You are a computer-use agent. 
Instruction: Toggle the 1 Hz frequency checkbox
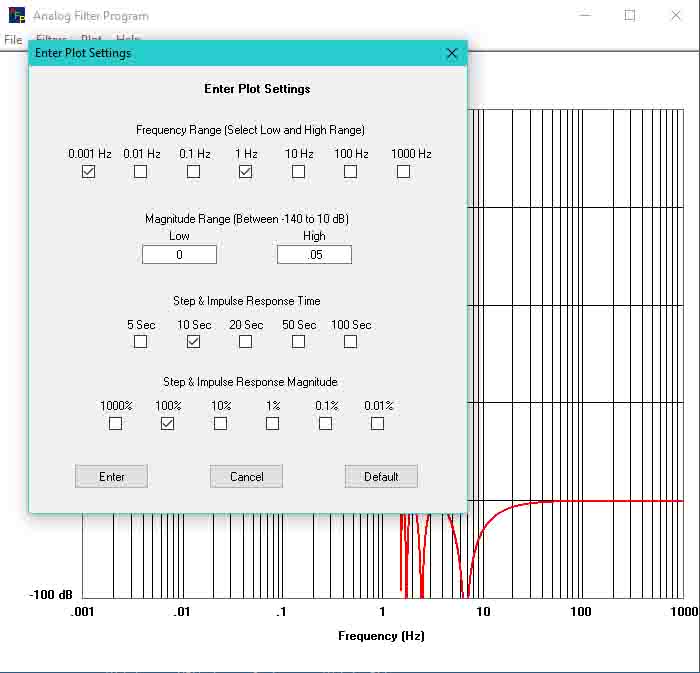click(246, 171)
